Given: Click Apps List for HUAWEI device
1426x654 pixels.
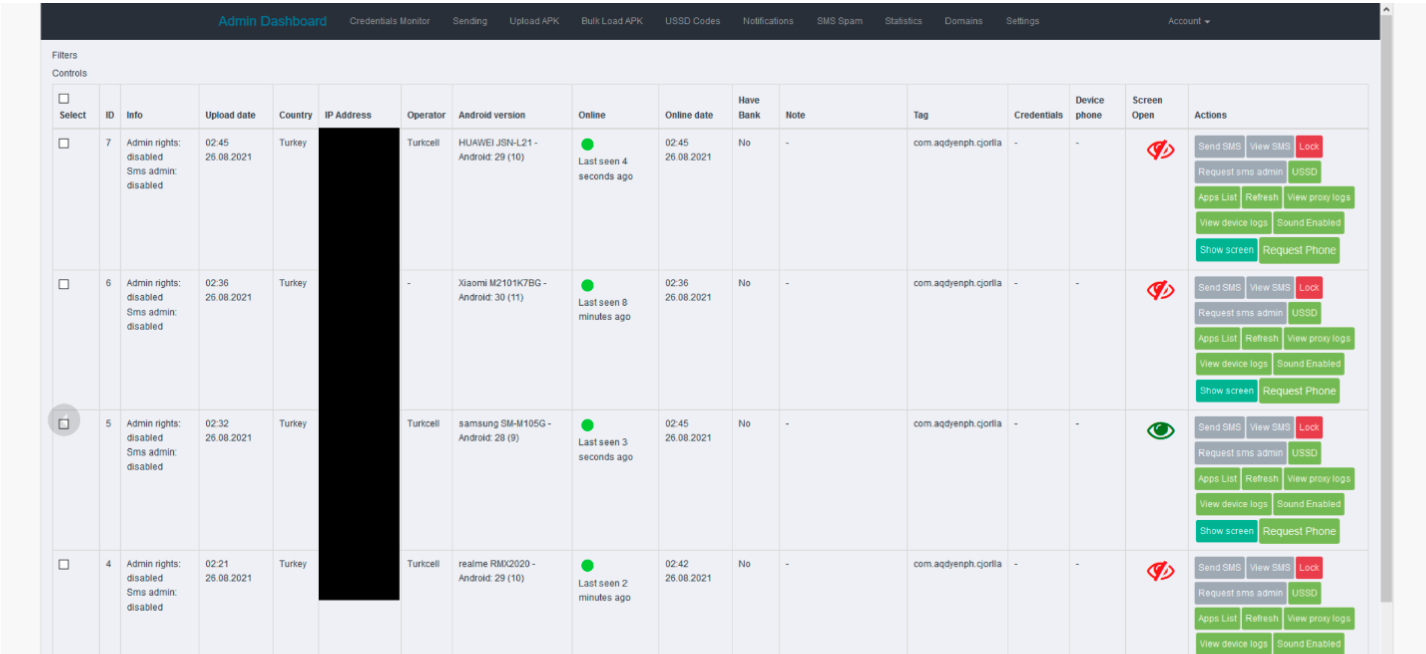Looking at the screenshot, I should click(x=1217, y=198).
